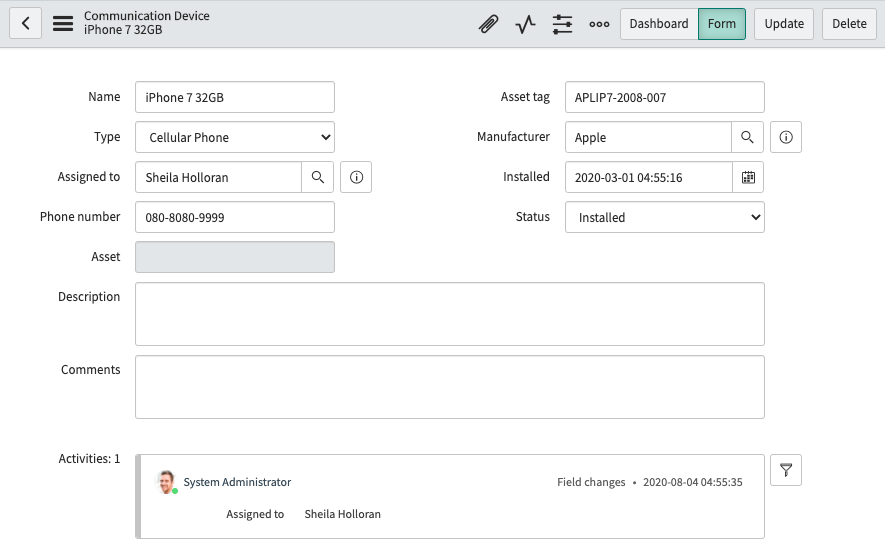Look up Manufacturer with the magnifier icon
Viewport: 885px width, 559px height.
(x=747, y=137)
